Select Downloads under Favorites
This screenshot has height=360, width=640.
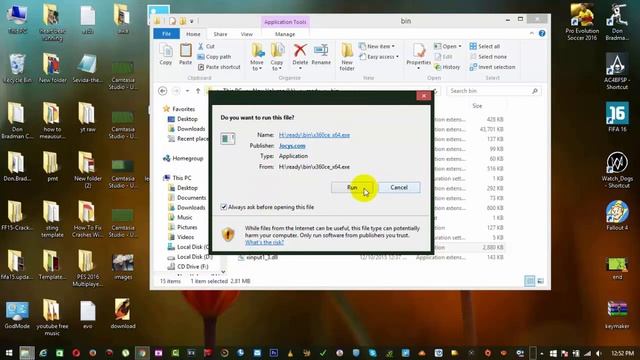tap(187, 129)
